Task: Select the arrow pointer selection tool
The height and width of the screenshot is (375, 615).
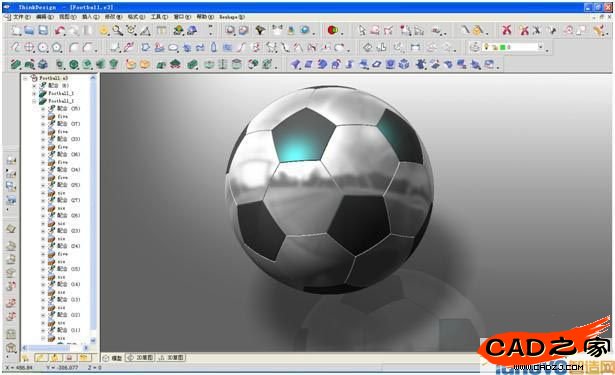Action: [x=362, y=30]
